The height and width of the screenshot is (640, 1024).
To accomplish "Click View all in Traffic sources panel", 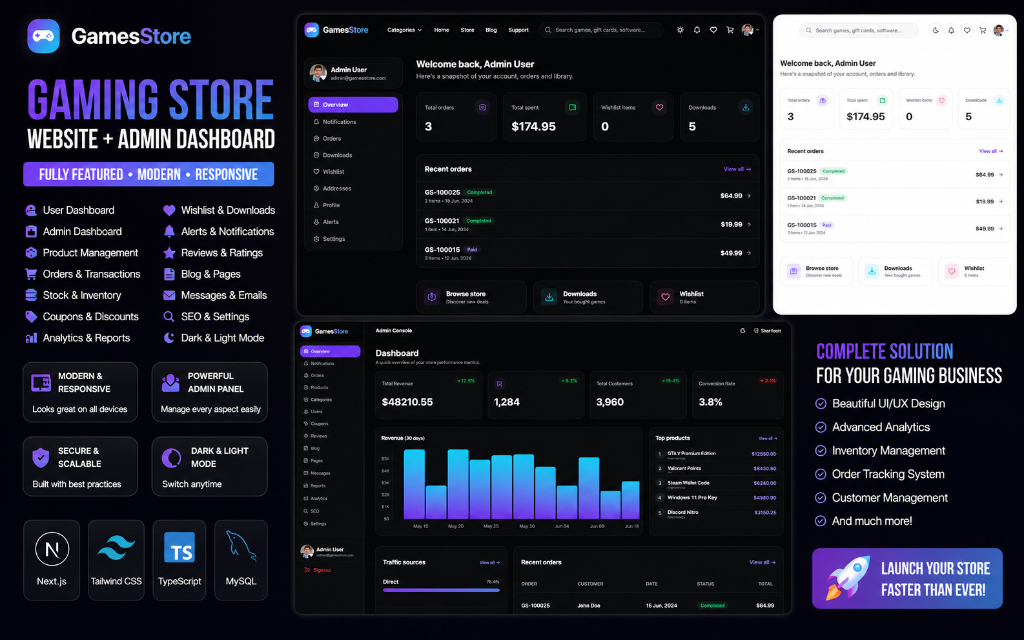I will pyautogui.click(x=489, y=562).
